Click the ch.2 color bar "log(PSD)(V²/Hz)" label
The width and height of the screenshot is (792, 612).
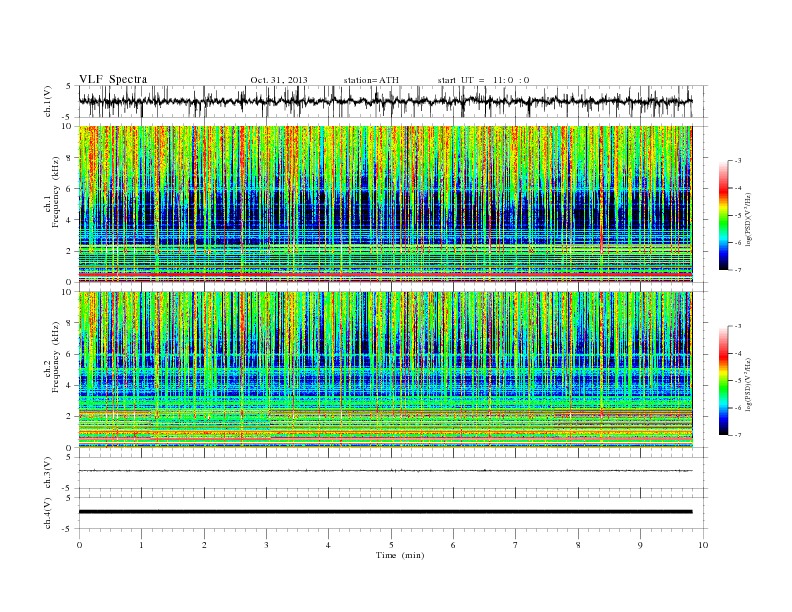[x=748, y=384]
